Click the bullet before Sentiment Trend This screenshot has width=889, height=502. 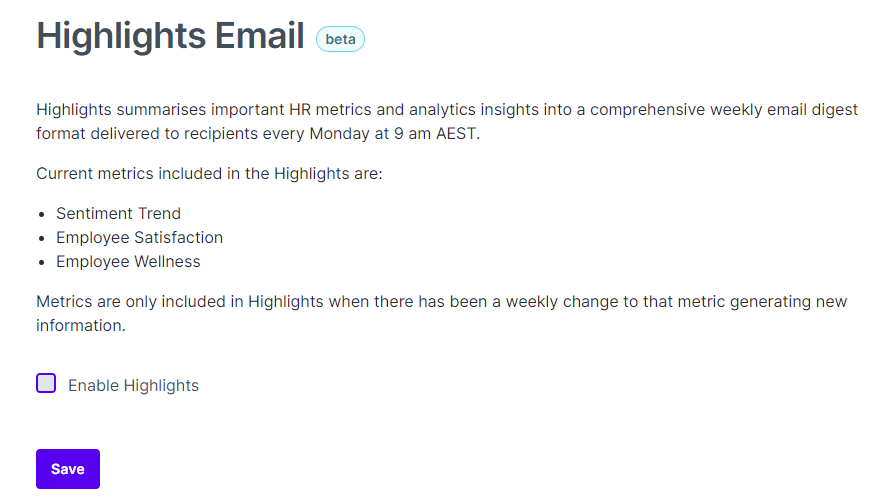pos(41,215)
